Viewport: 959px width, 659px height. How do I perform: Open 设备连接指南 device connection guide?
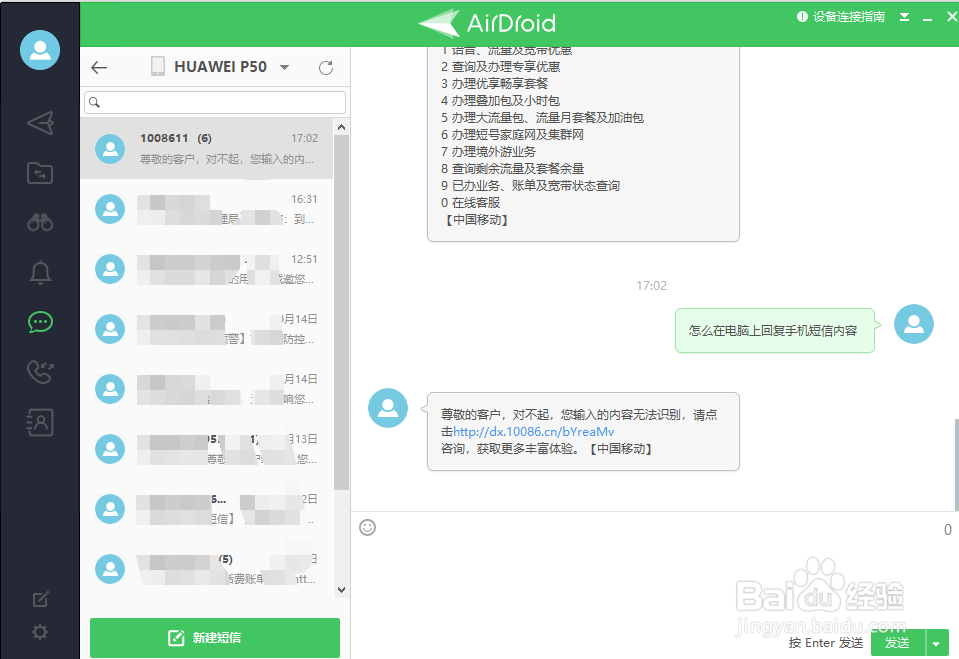[x=841, y=17]
